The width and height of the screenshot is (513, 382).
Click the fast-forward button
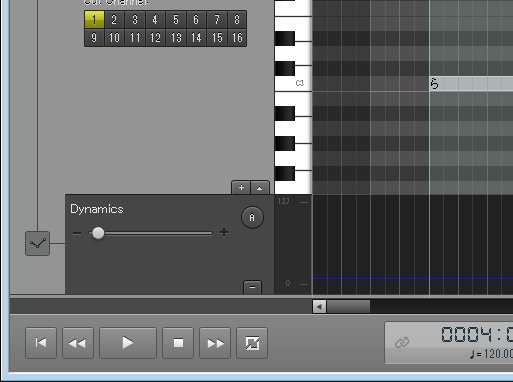[215, 343]
